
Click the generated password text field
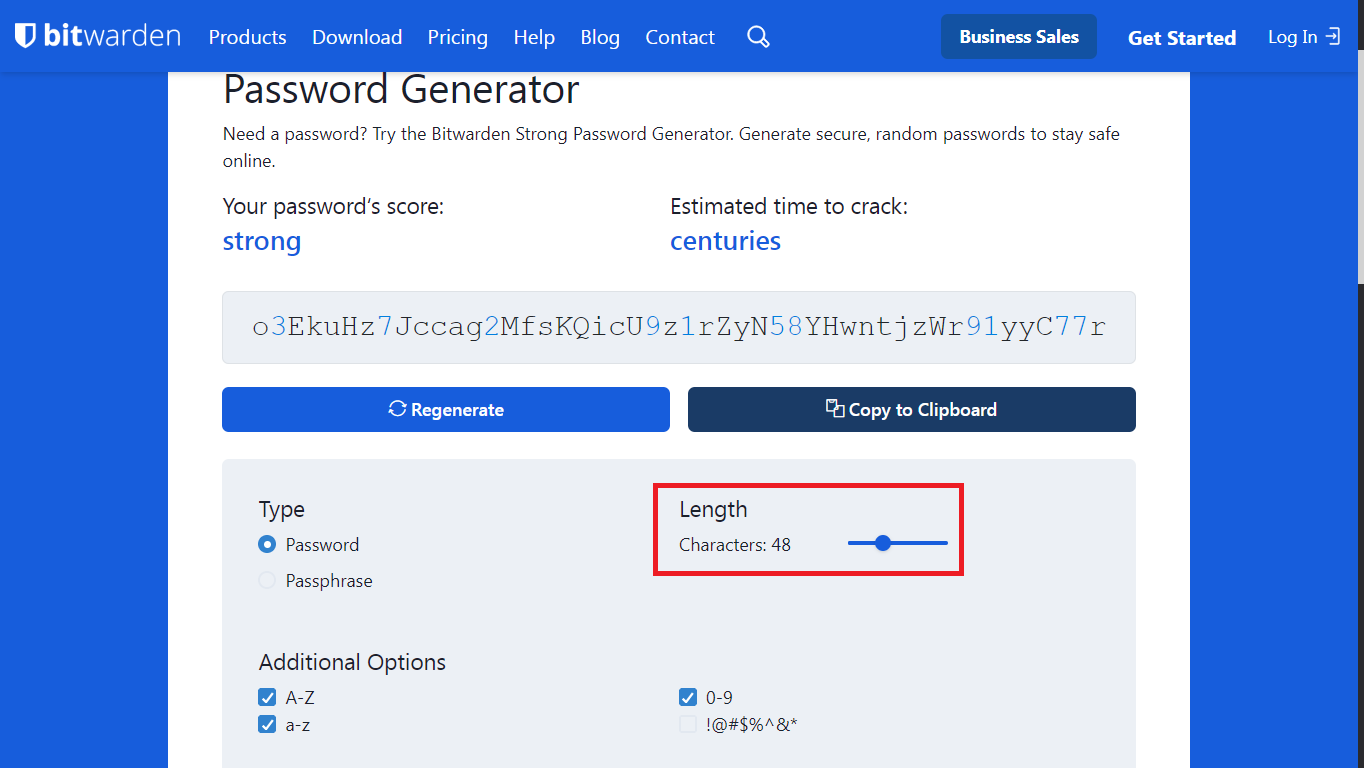679,327
